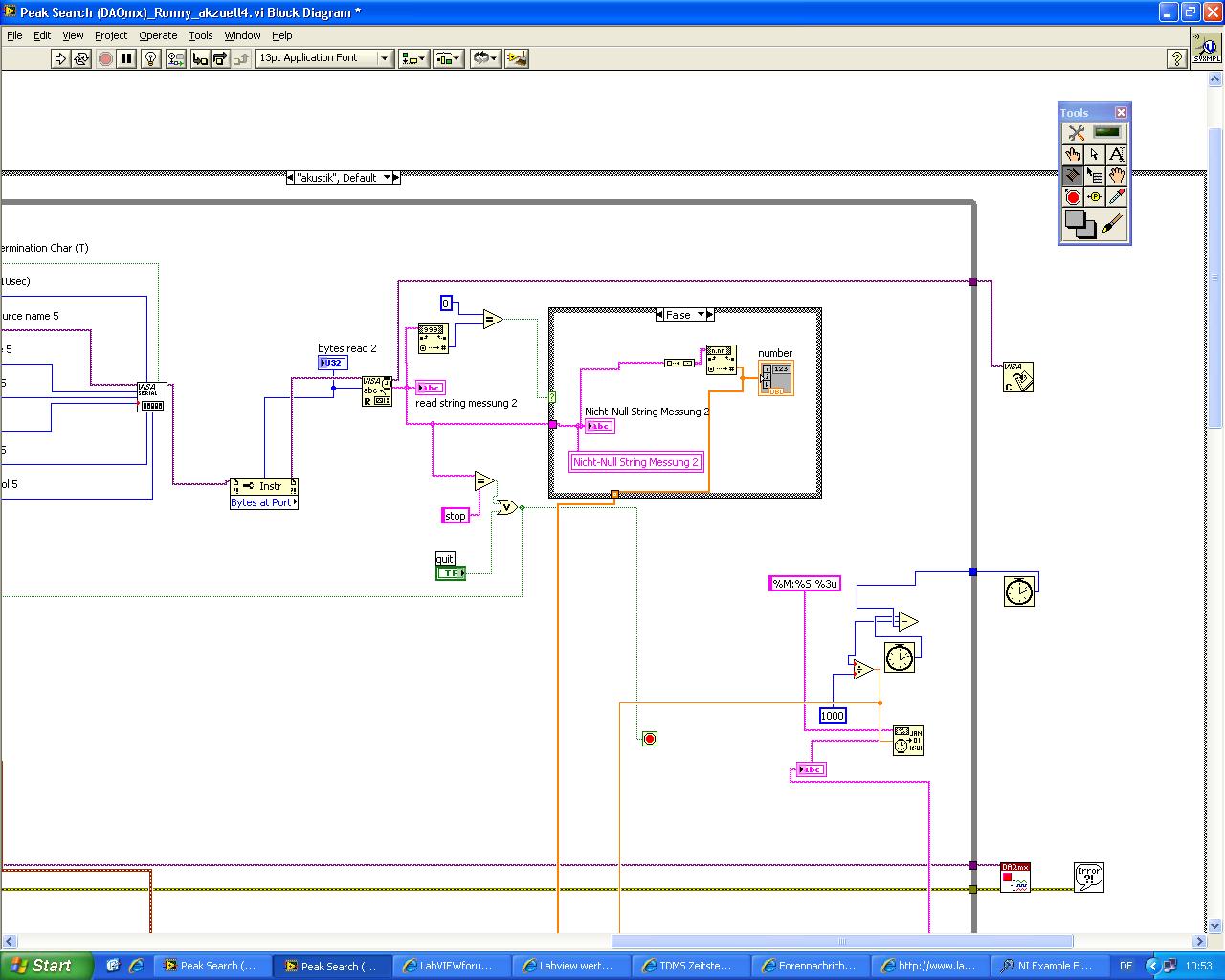Close the Tools palette

(1121, 113)
